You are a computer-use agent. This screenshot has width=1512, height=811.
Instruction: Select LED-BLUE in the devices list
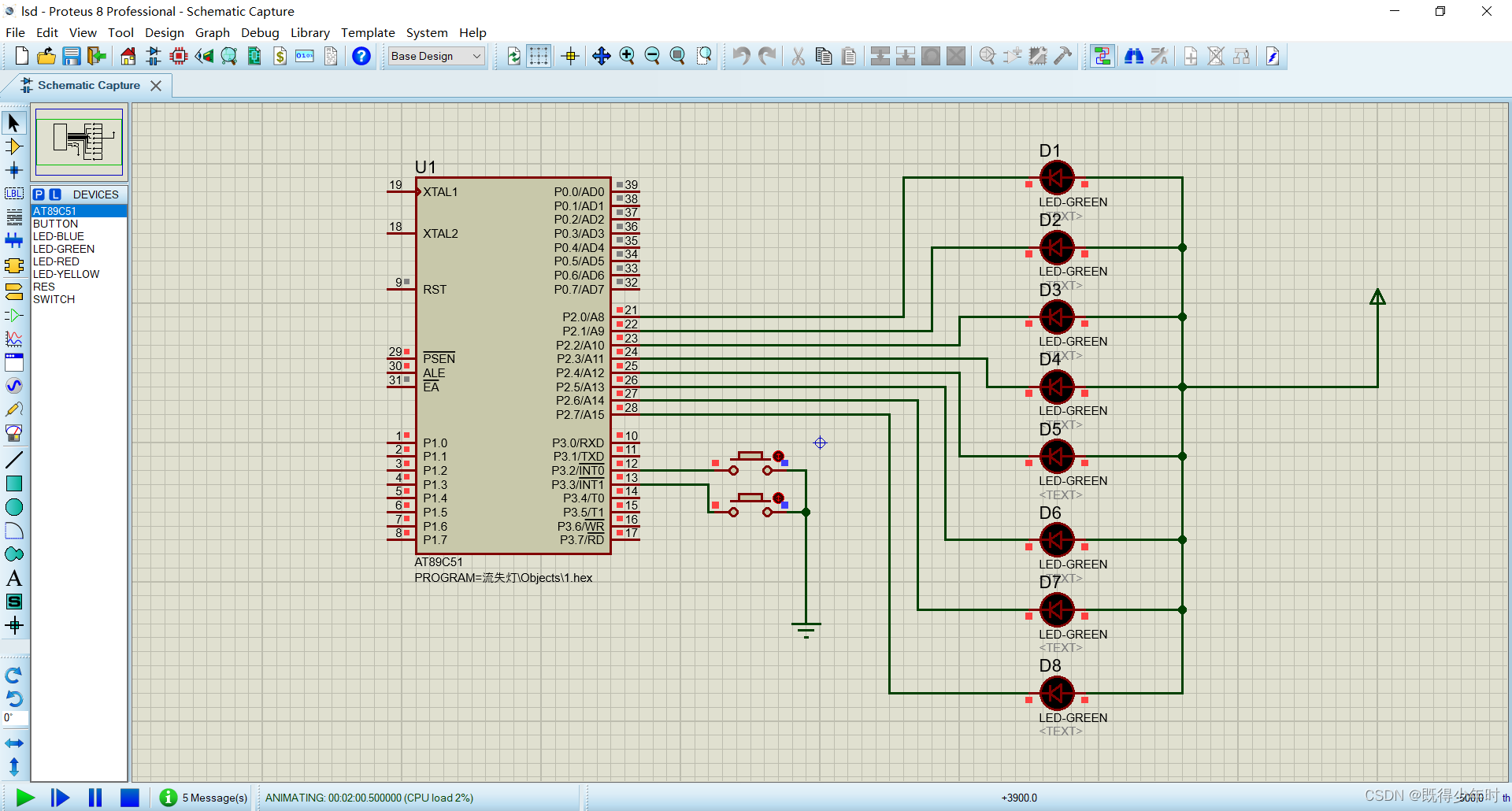click(79, 236)
